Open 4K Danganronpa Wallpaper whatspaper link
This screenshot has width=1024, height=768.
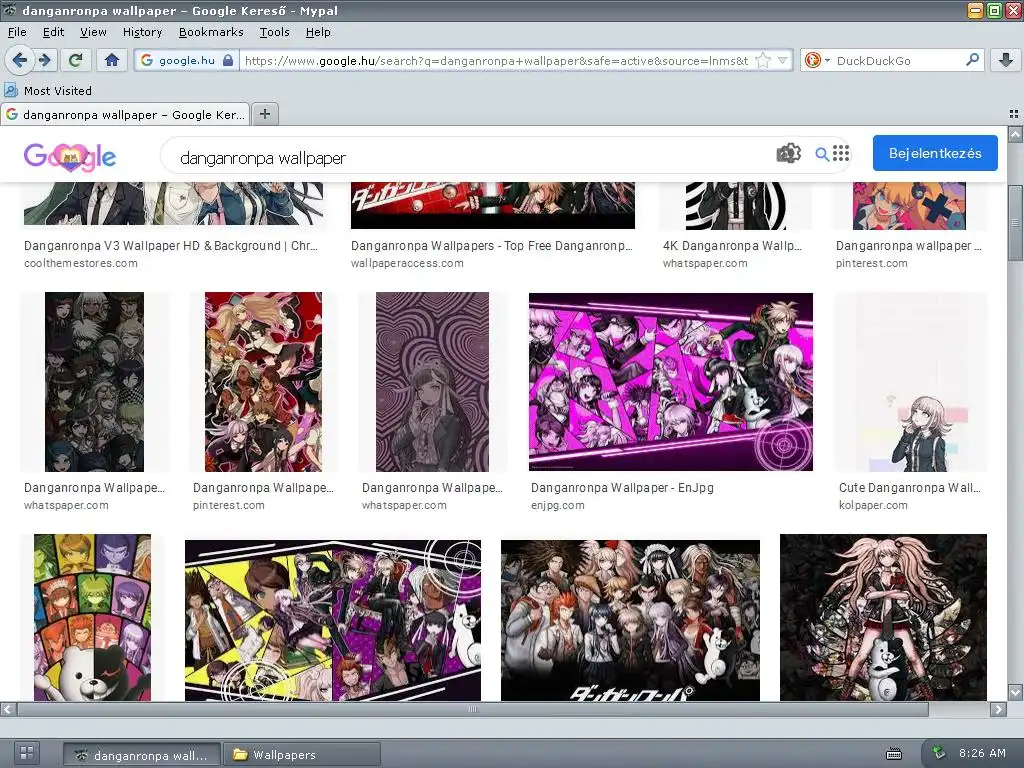point(732,246)
